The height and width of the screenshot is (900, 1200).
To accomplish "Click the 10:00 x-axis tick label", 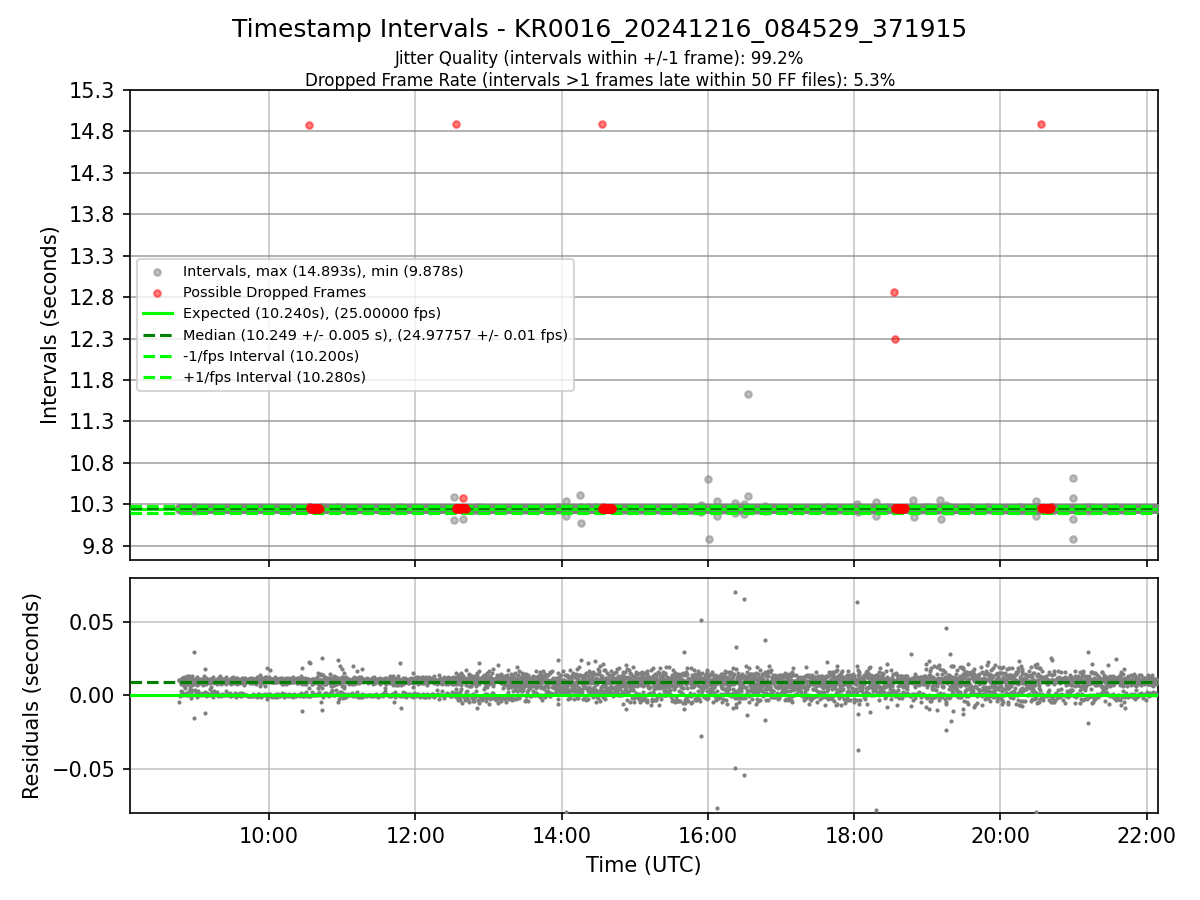I will (269, 836).
